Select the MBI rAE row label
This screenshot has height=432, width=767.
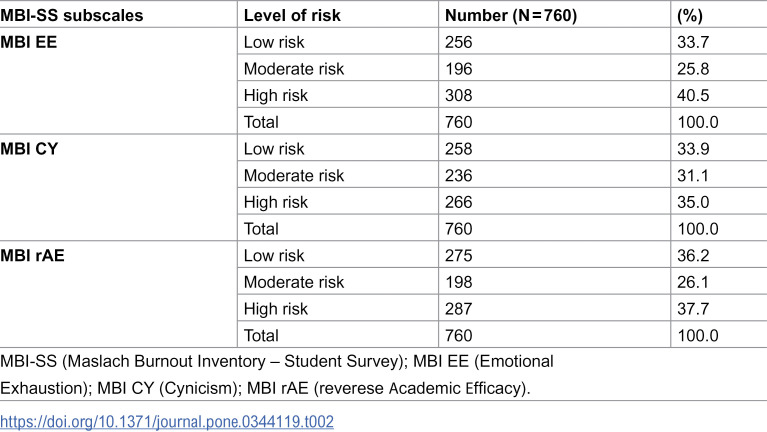pyautogui.click(x=32, y=255)
